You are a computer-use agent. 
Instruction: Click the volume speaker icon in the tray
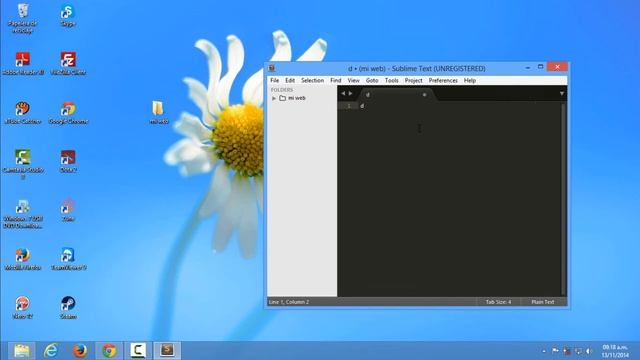pos(589,351)
